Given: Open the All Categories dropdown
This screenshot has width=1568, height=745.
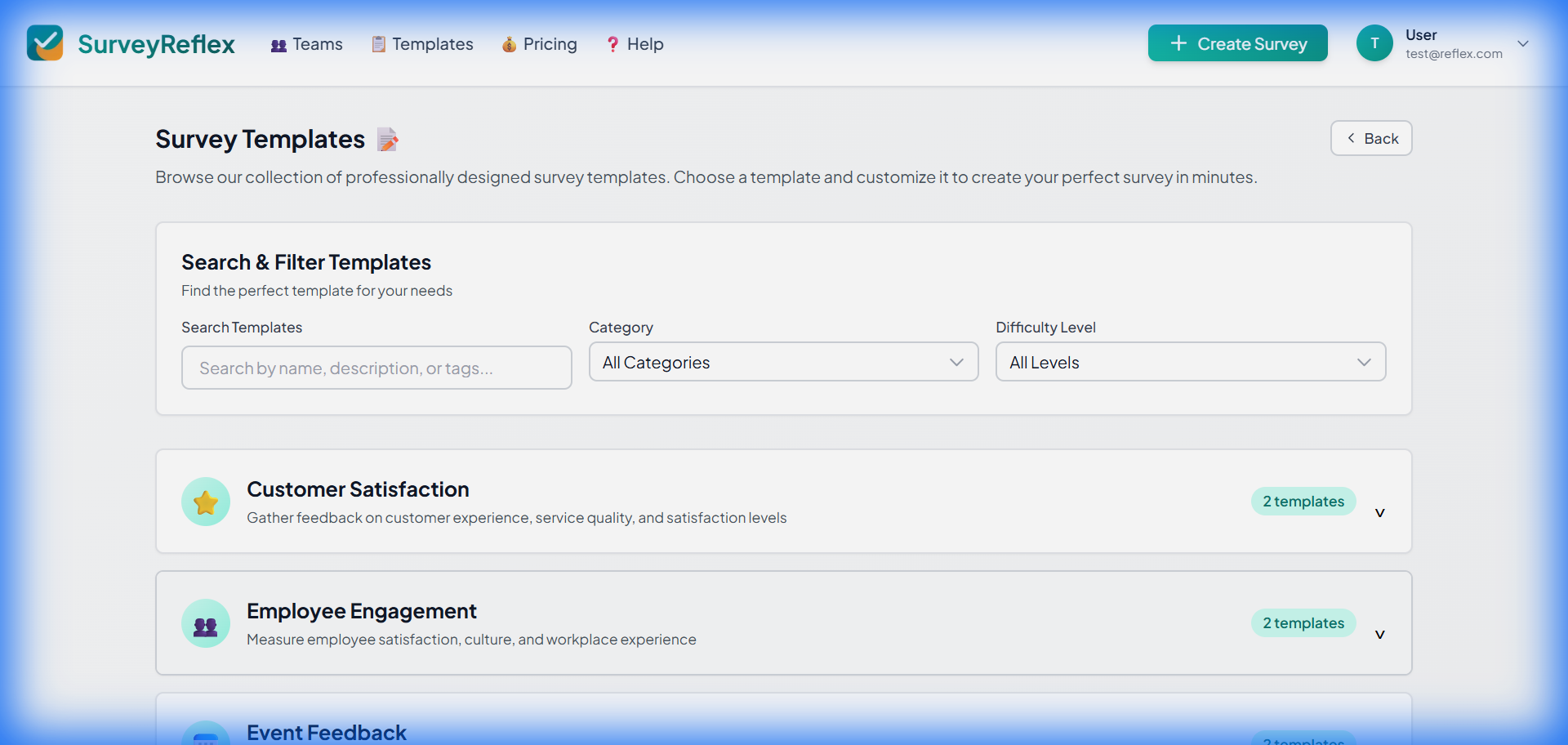Looking at the screenshot, I should point(783,361).
